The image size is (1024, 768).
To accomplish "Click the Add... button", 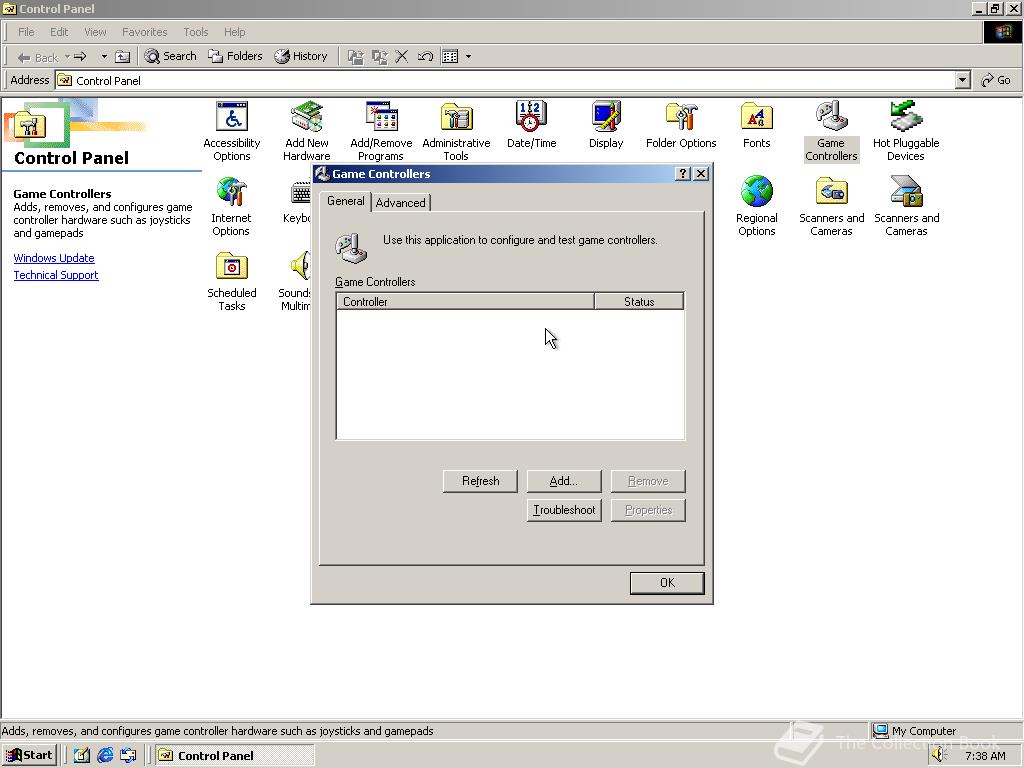I will click(x=564, y=481).
